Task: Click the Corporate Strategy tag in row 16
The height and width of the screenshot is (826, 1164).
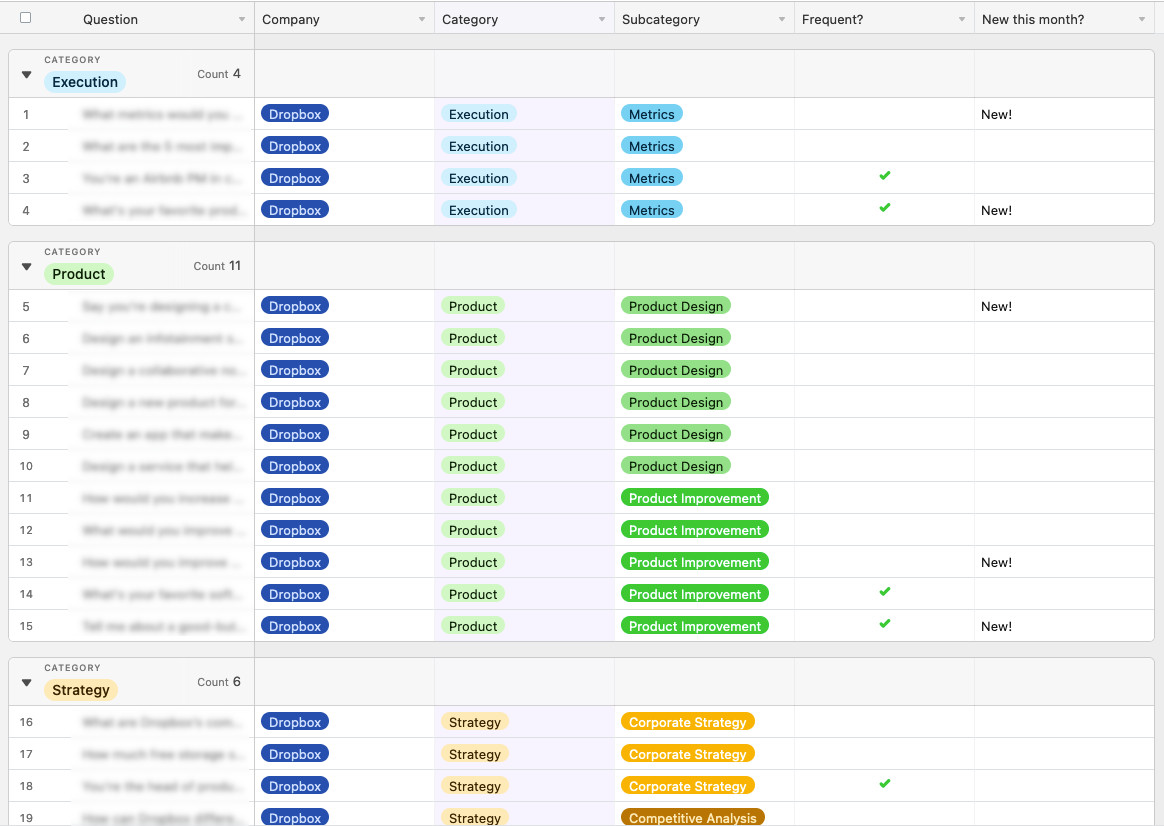Action: click(687, 722)
